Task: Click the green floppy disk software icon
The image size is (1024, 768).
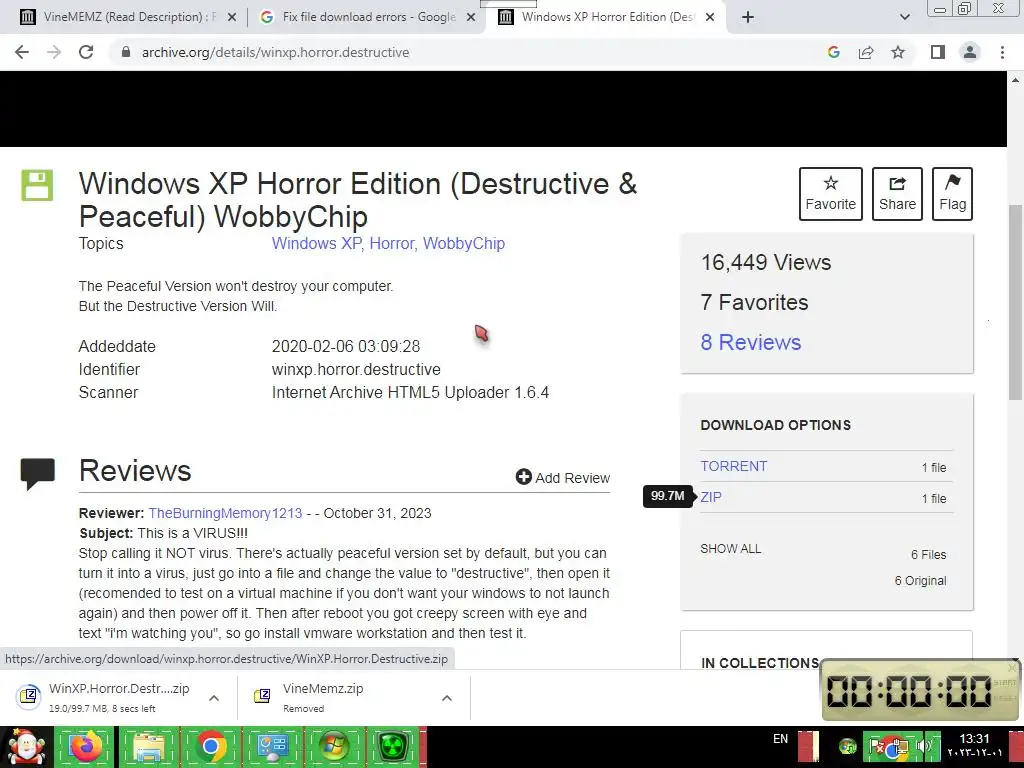Action: point(37,185)
